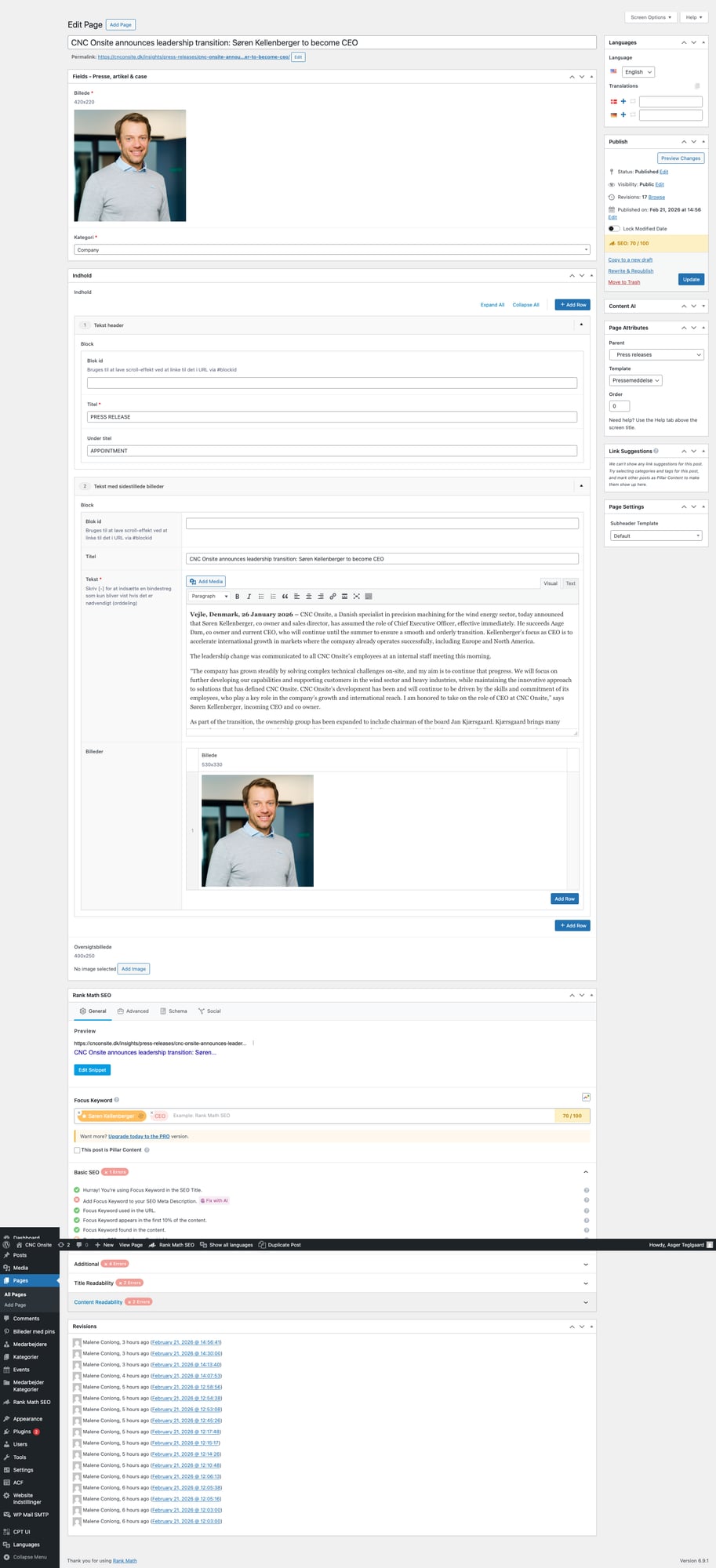This screenshot has height=1568, width=716.
Task: Open the Template dropdown showing Pressemeddelelse
Action: (635, 380)
